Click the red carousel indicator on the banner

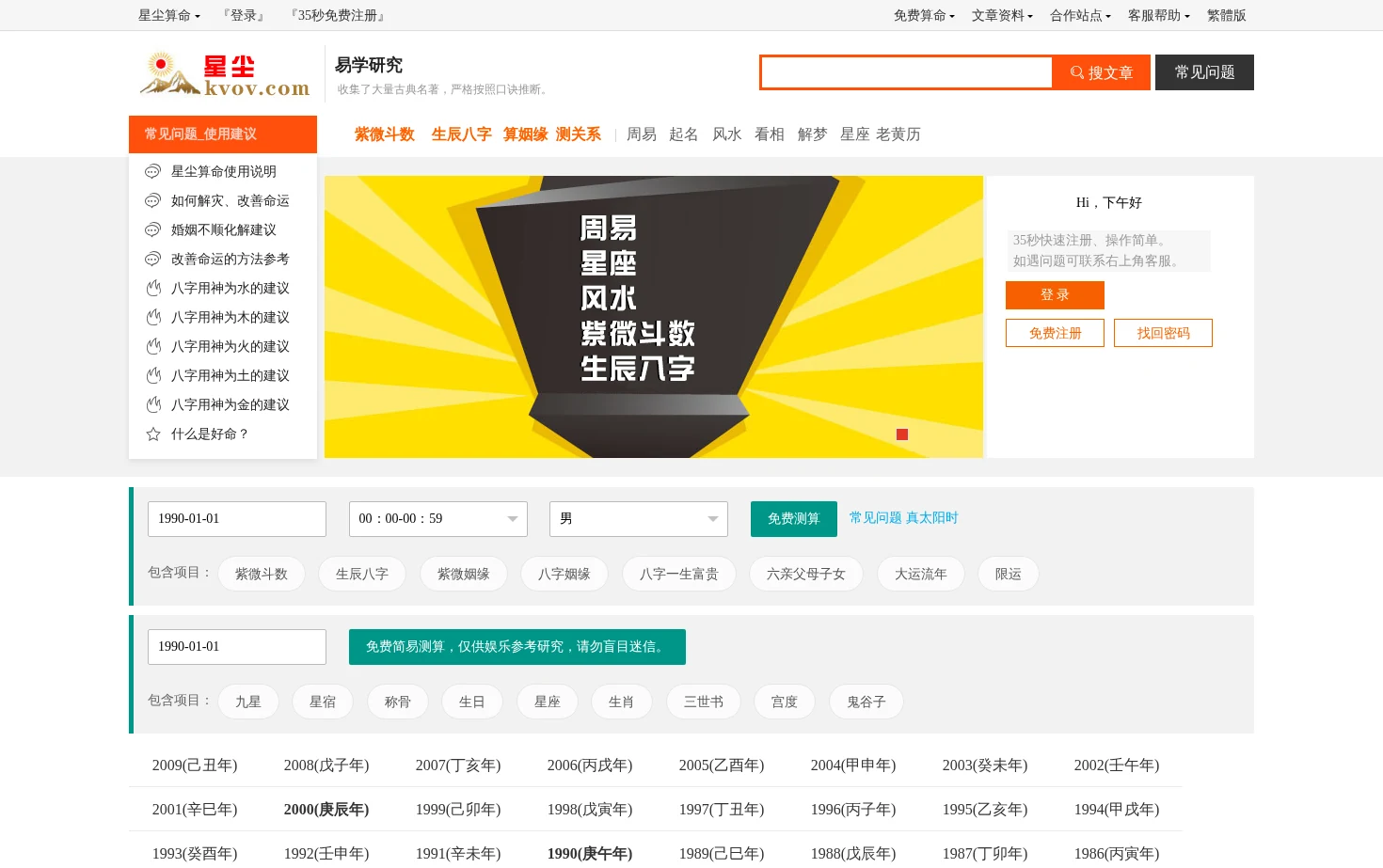click(902, 434)
